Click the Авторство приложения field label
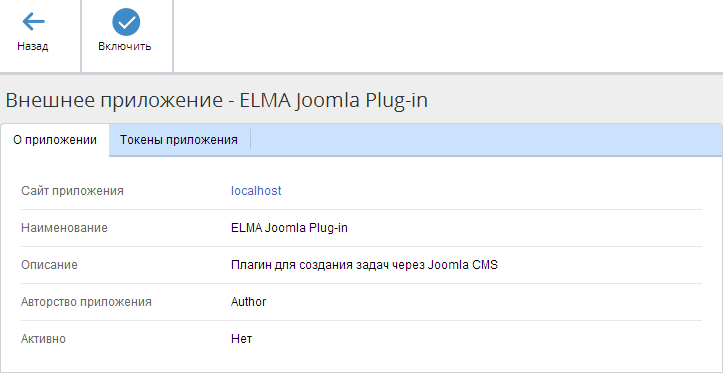The width and height of the screenshot is (723, 373). pos(86,302)
